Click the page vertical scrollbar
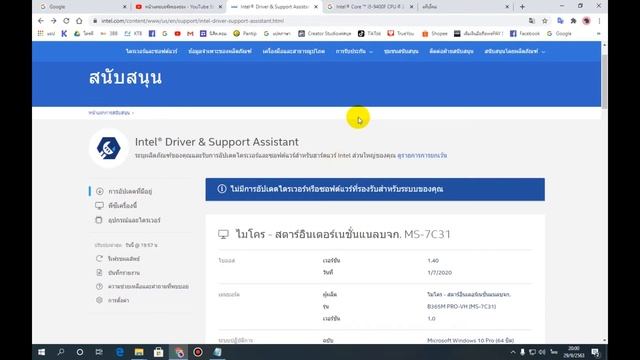 point(604,82)
